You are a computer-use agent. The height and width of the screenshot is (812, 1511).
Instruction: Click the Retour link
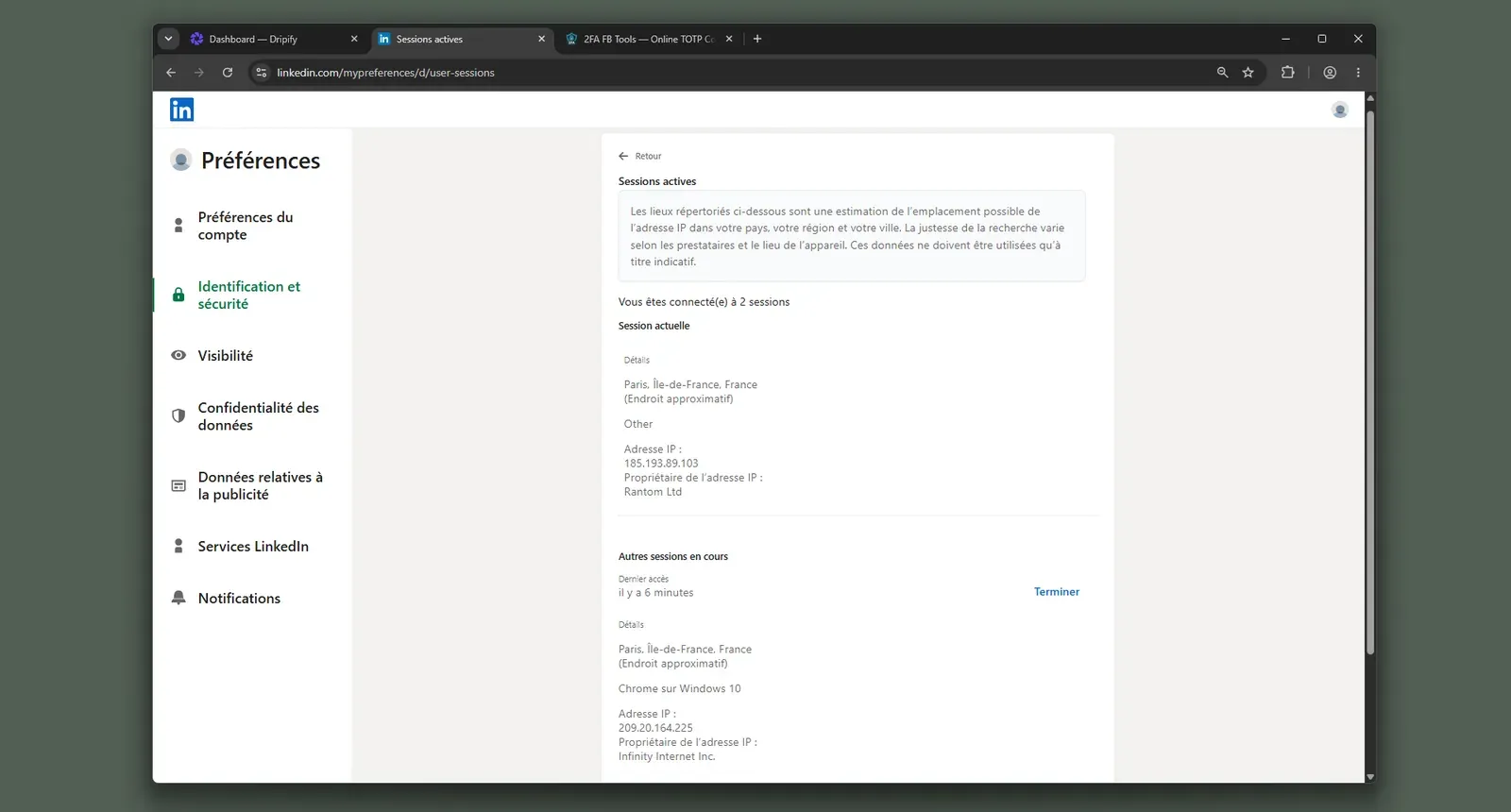point(648,156)
